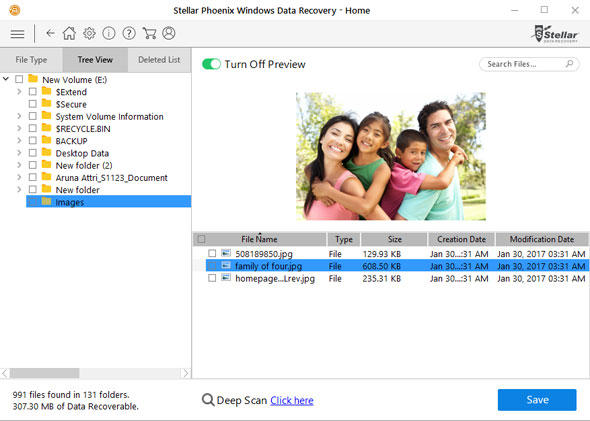Screen dimensions: 590x421
Task: Check the $Secure folder checkbox
Action: [33, 104]
